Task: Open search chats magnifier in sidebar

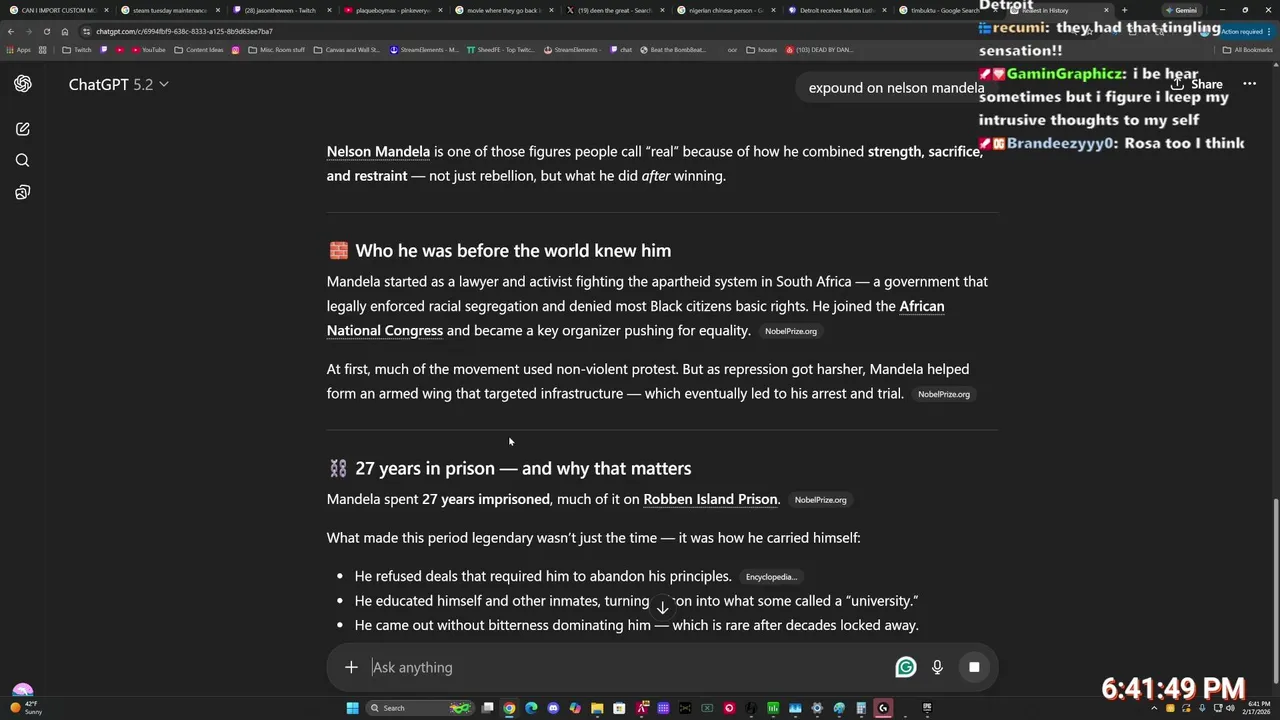Action: click(x=23, y=160)
